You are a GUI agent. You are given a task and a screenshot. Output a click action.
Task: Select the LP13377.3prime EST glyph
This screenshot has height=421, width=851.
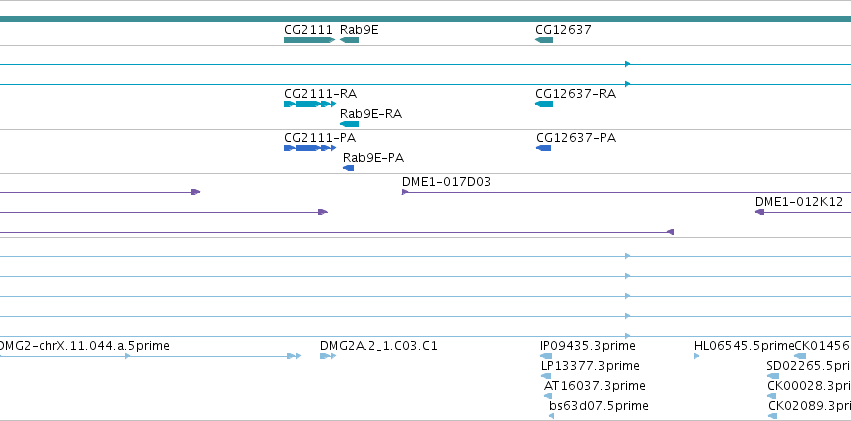click(x=546, y=376)
